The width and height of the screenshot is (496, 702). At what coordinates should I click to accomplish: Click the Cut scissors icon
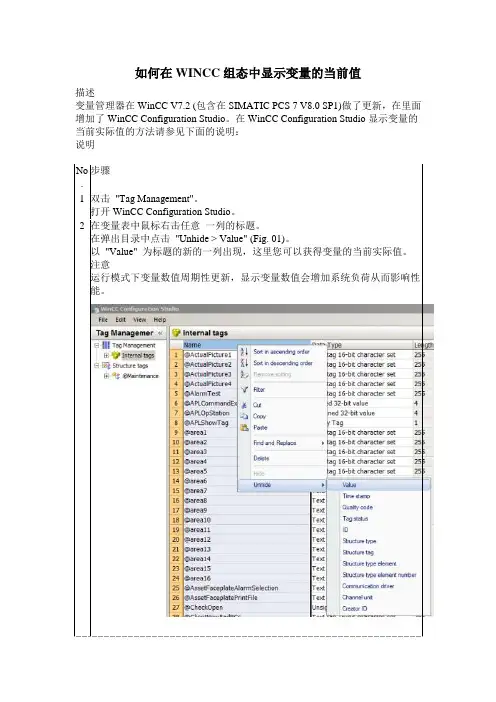click(x=244, y=405)
